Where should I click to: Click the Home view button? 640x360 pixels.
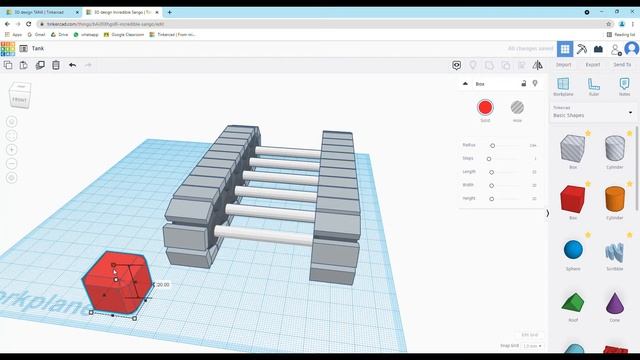coord(12,122)
